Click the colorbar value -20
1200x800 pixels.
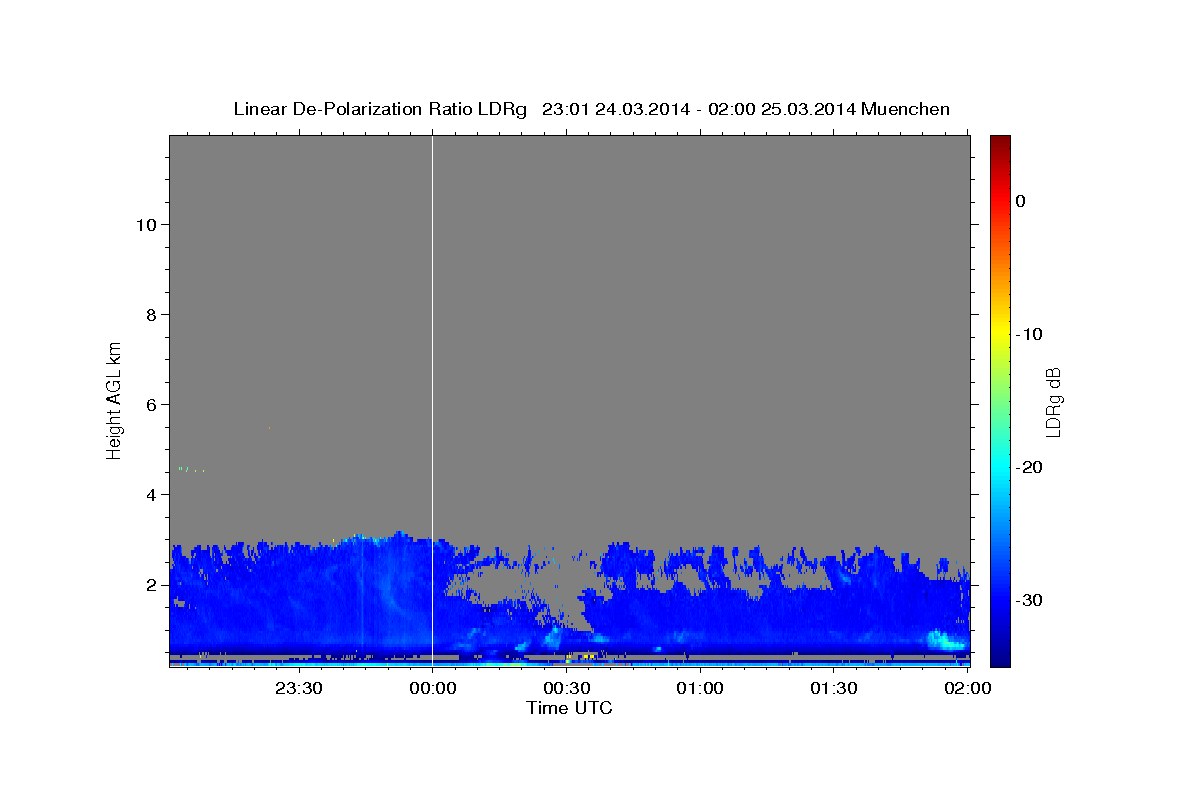click(1029, 467)
